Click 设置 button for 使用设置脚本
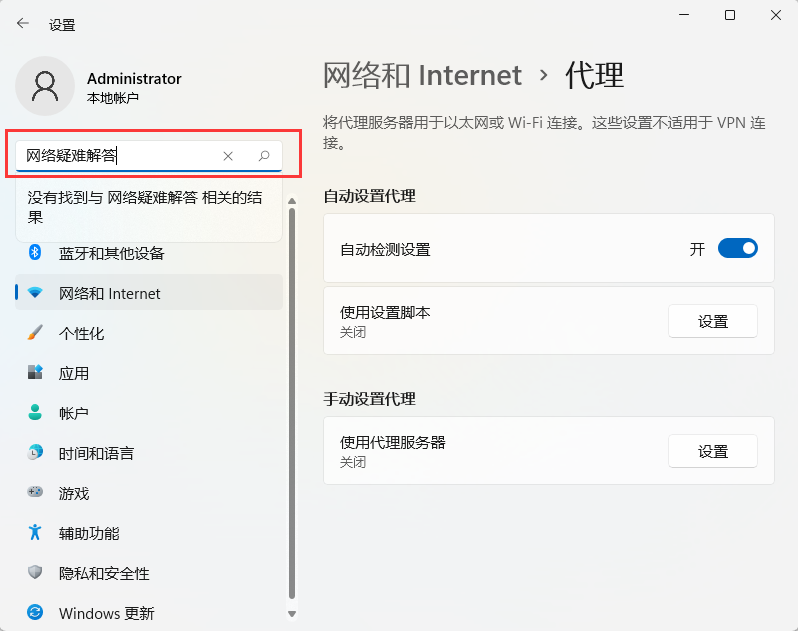This screenshot has height=631, width=798. click(x=712, y=321)
